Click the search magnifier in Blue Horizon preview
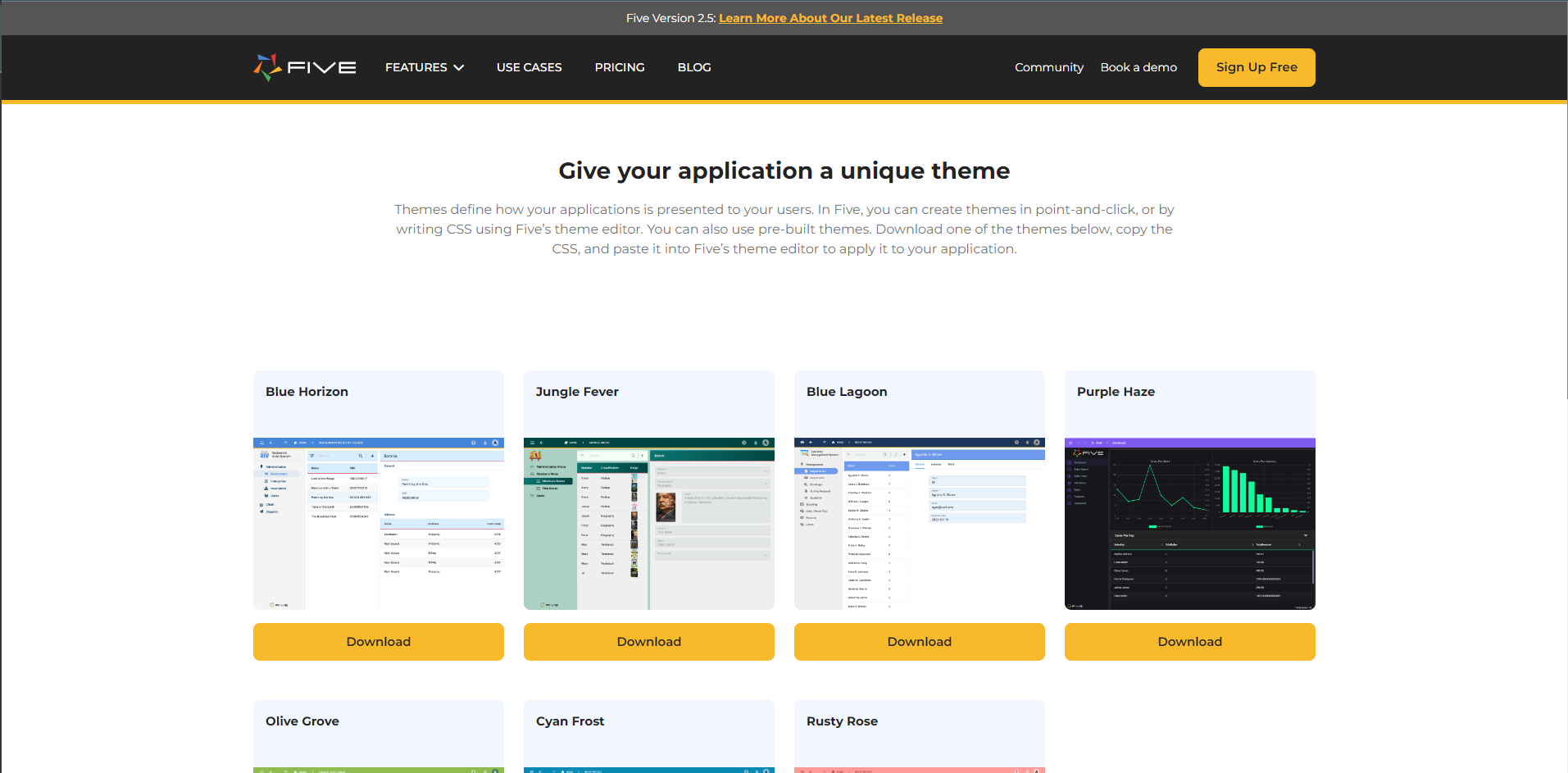 (x=361, y=456)
